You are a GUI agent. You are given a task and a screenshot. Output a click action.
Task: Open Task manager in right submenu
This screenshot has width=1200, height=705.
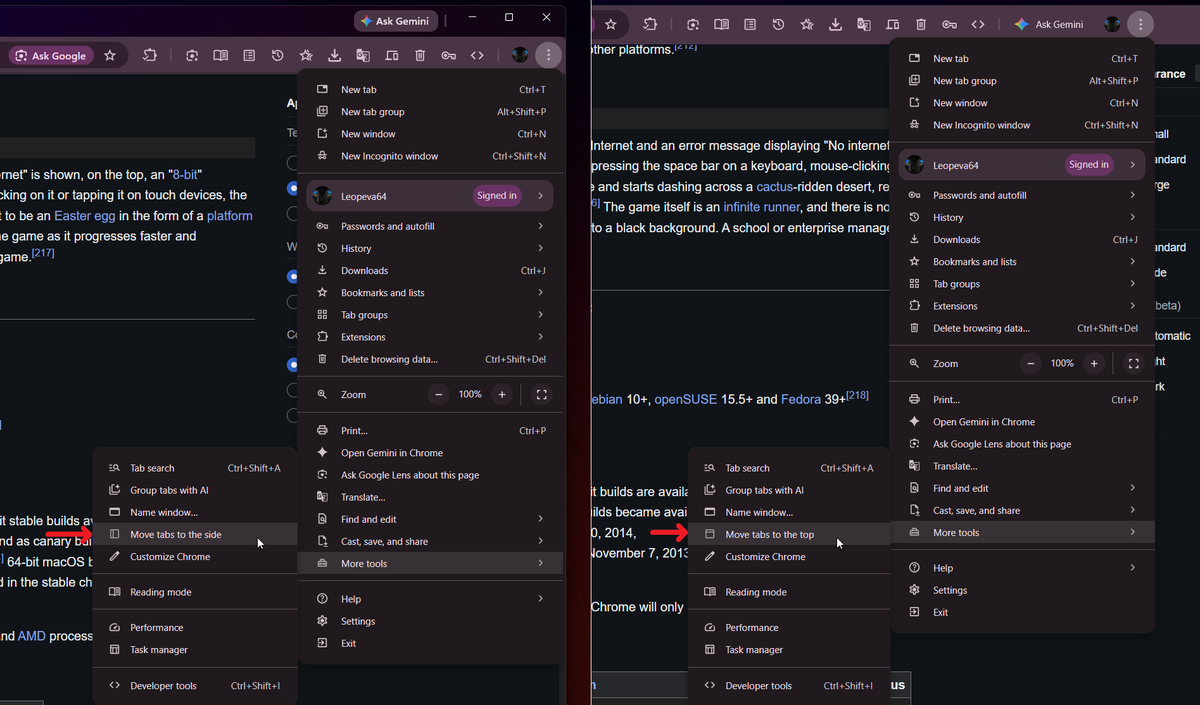coord(789,650)
